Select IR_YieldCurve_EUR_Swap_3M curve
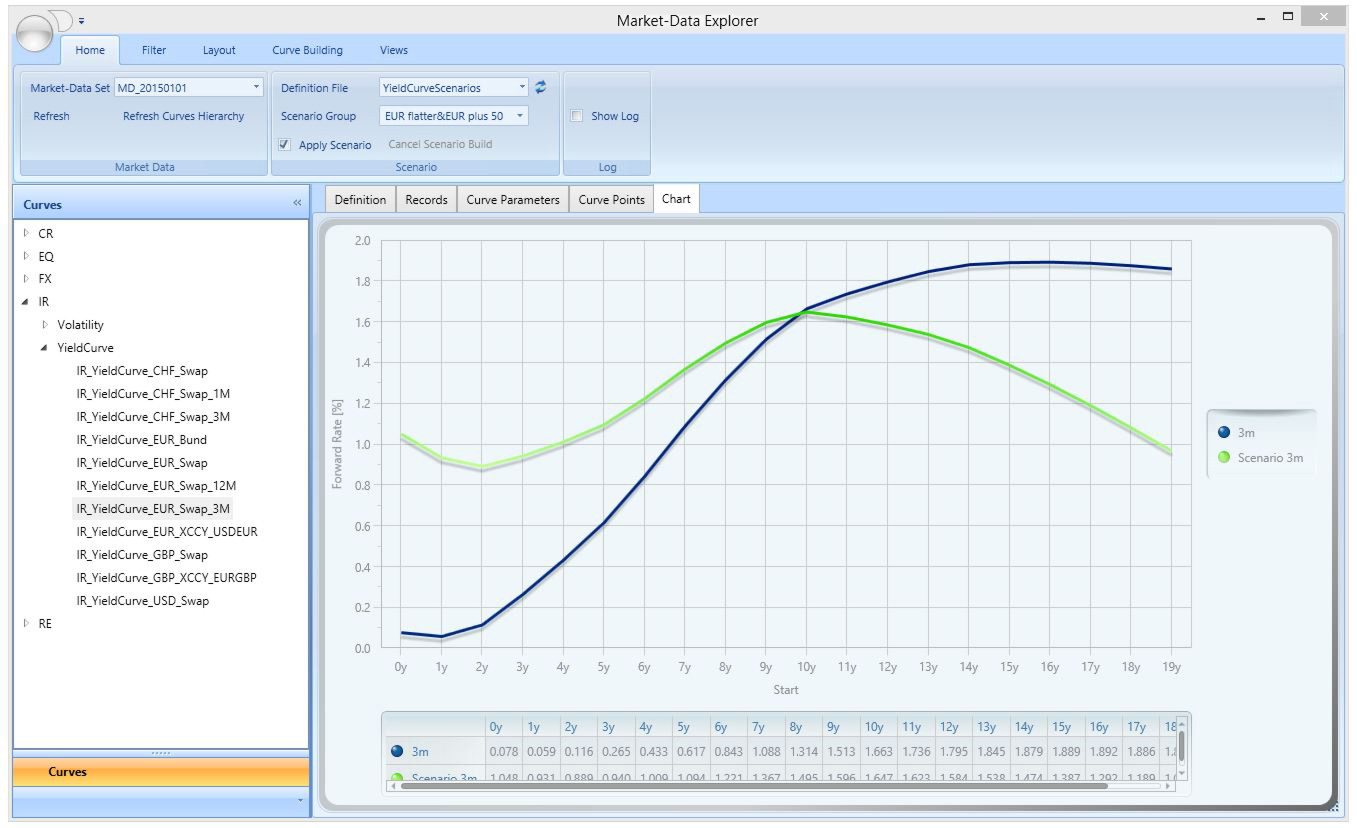This screenshot has width=1357, height=828. click(x=153, y=509)
